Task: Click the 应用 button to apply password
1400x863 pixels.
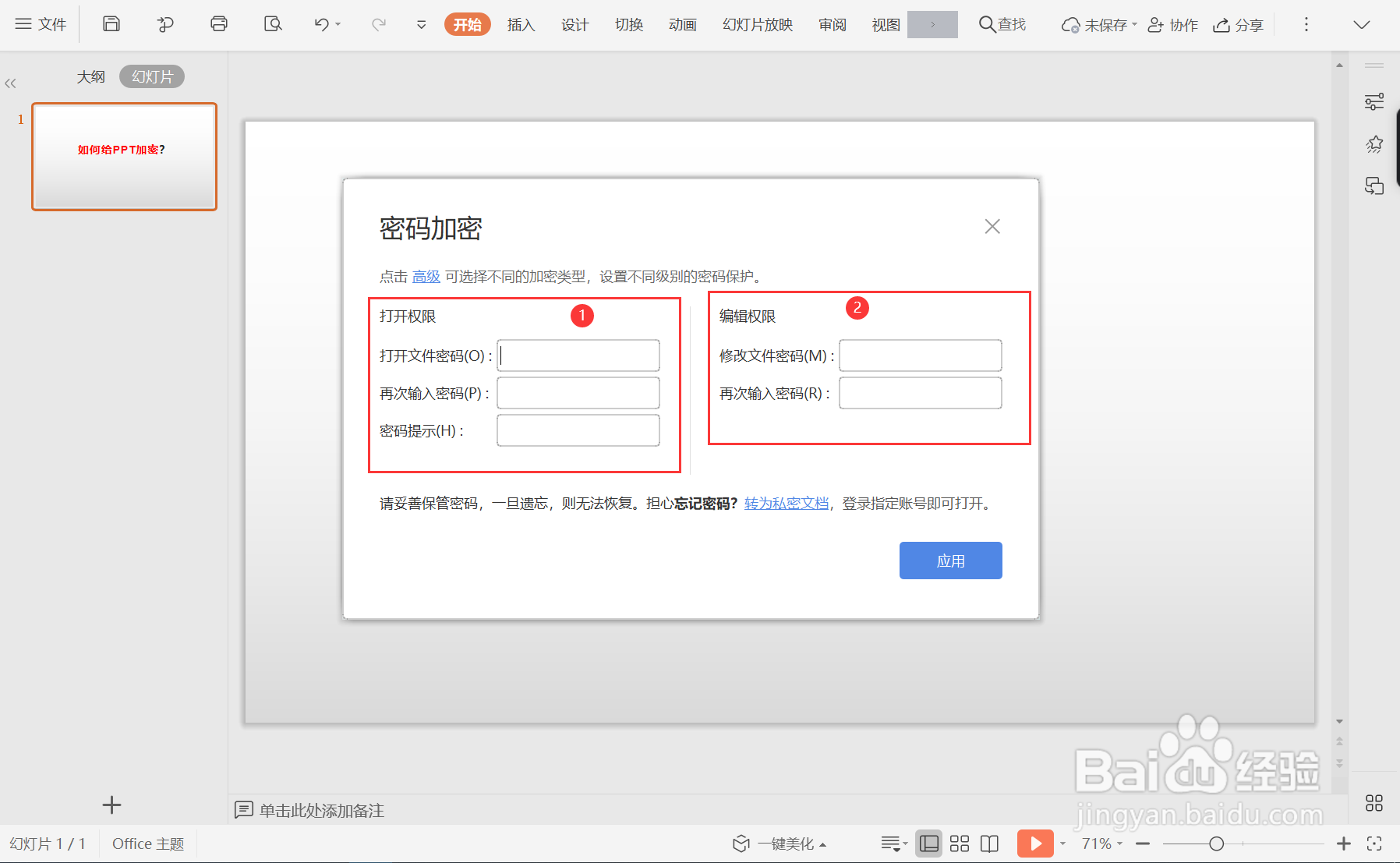Action: tap(950, 560)
